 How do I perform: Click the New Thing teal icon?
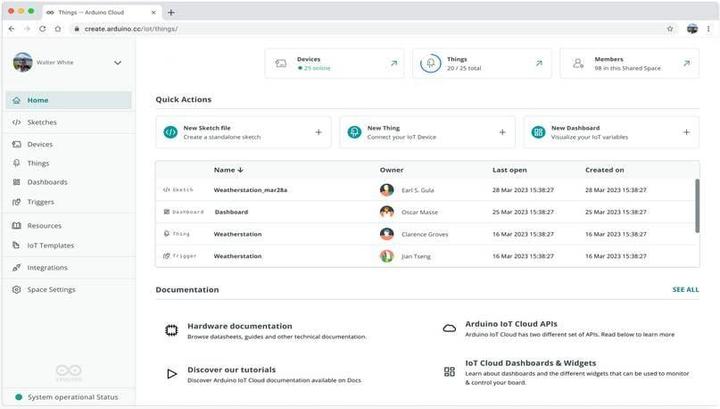click(x=354, y=132)
